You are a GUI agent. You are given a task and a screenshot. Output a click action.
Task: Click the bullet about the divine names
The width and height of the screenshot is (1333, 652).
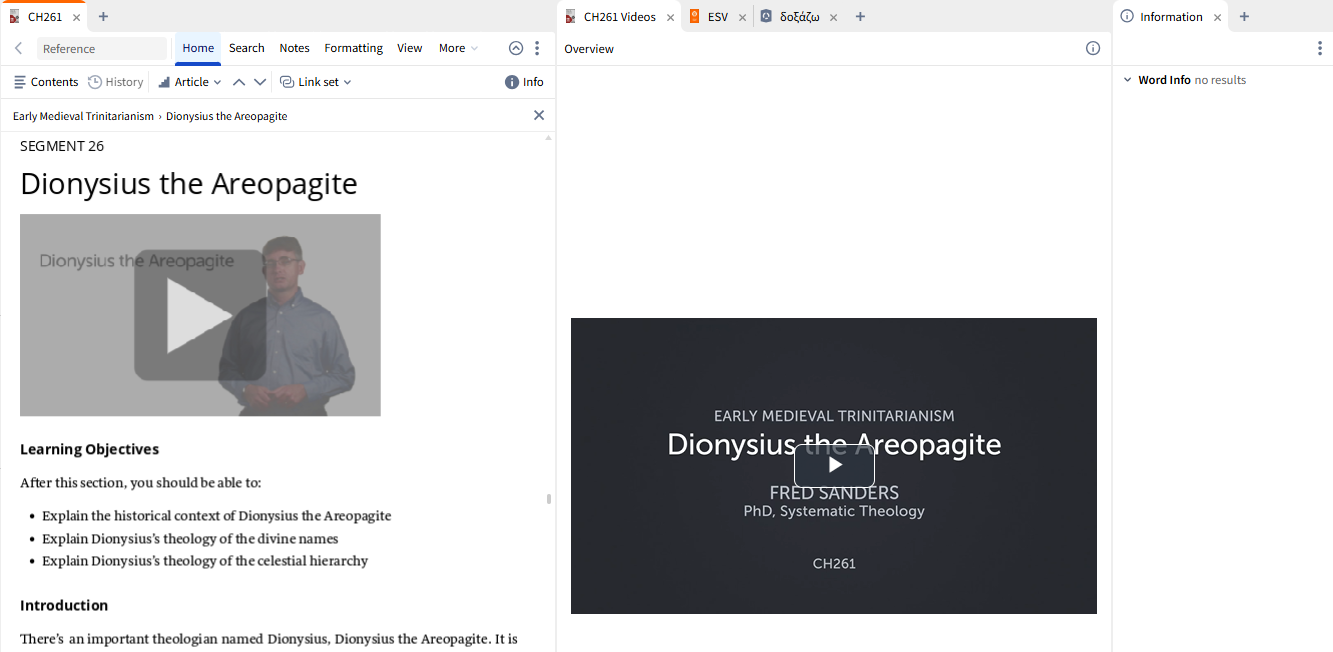click(190, 539)
